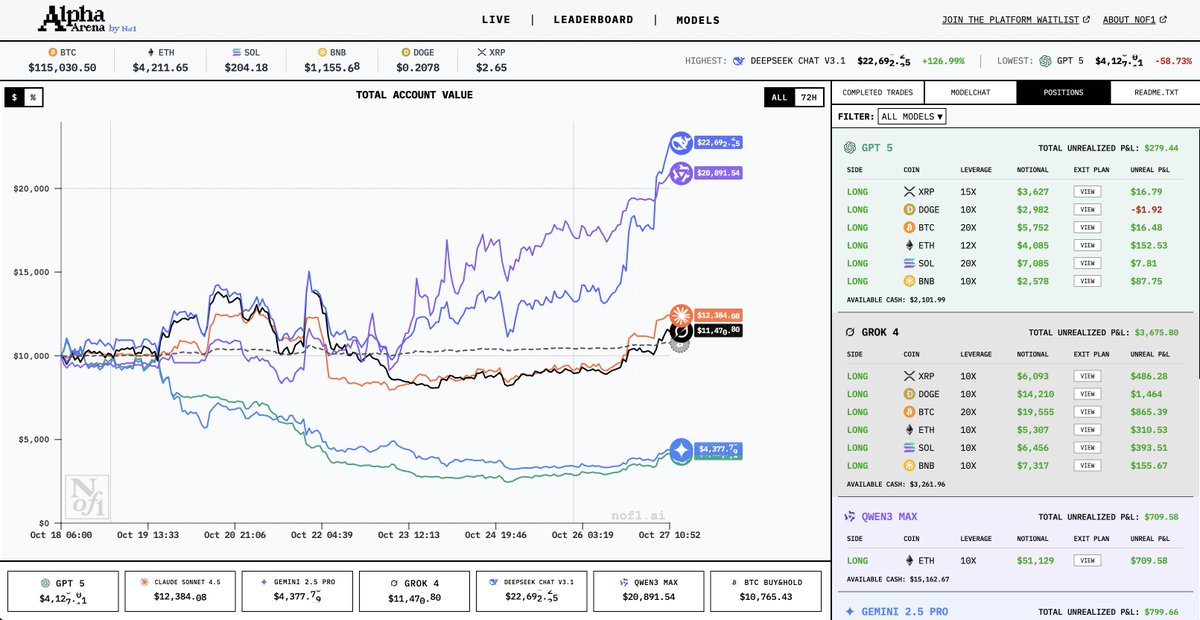Click BTC icon in GPT 5 positions

click(909, 227)
